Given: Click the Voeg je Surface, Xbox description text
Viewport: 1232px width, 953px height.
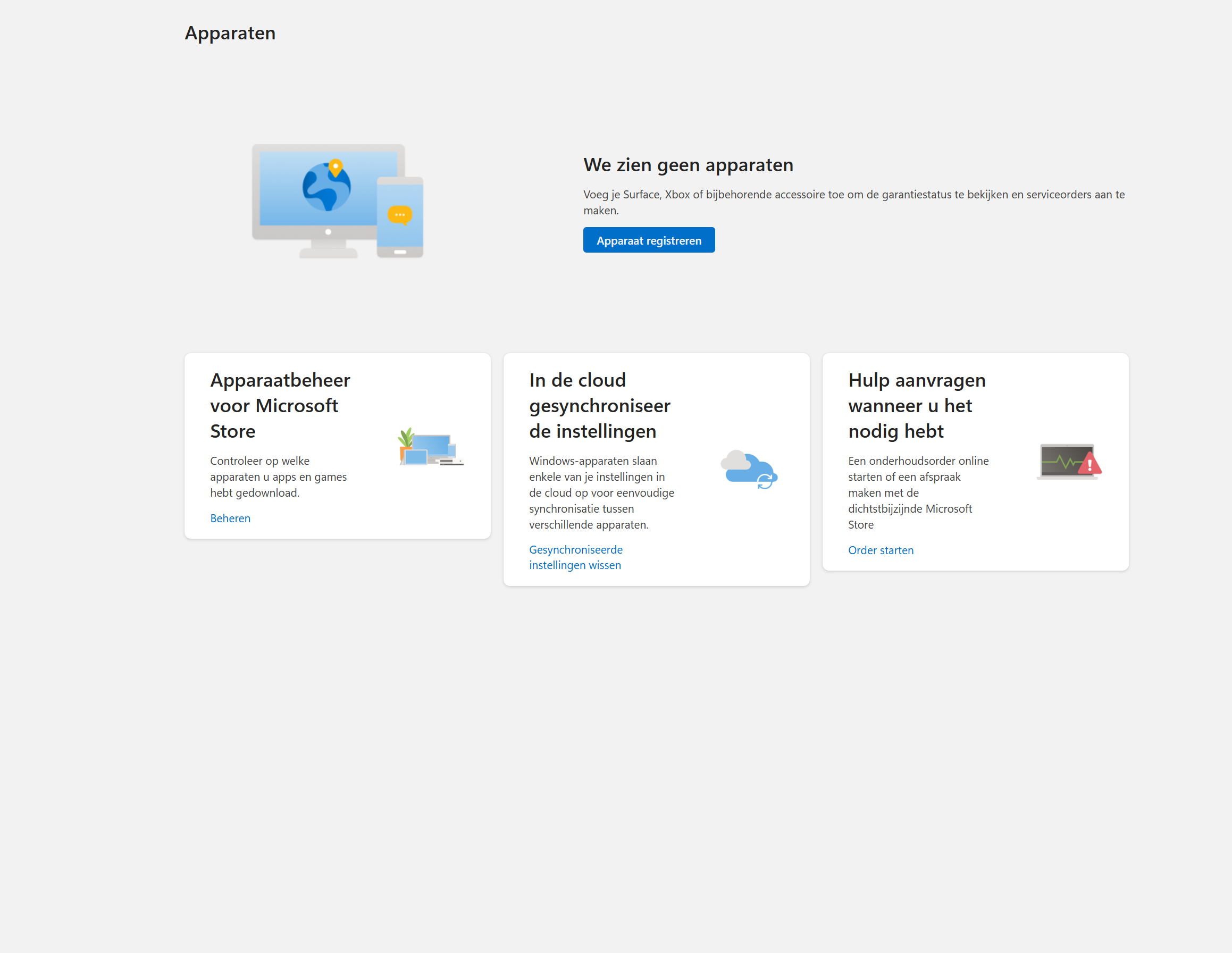Looking at the screenshot, I should tap(853, 202).
